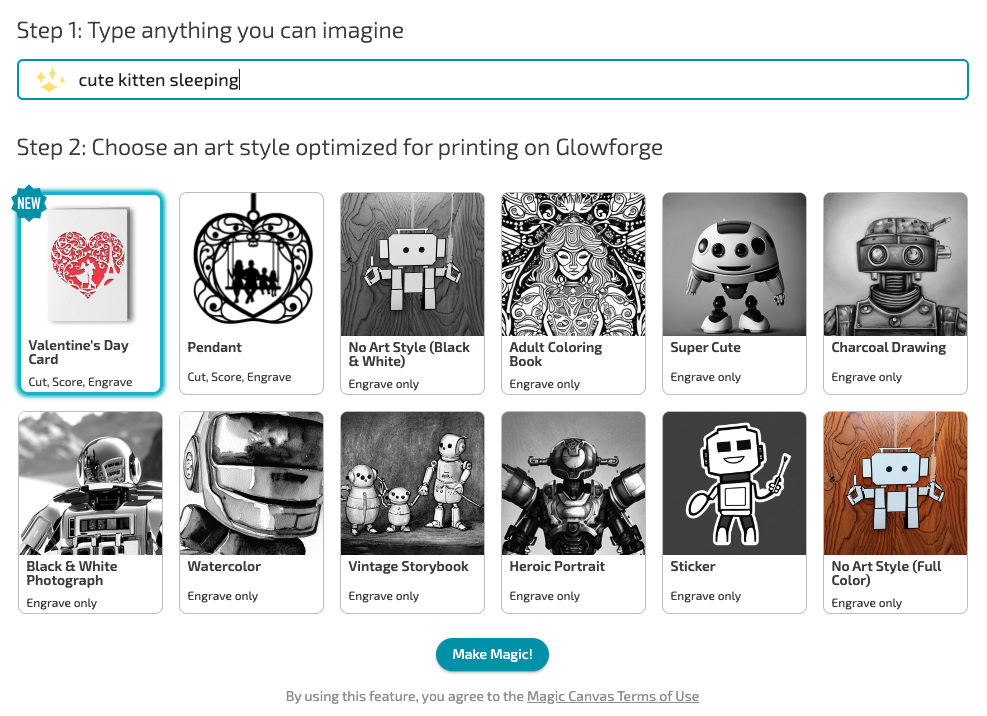This screenshot has height=716, width=987.
Task: Choose the Sticker art style
Action: click(x=734, y=512)
